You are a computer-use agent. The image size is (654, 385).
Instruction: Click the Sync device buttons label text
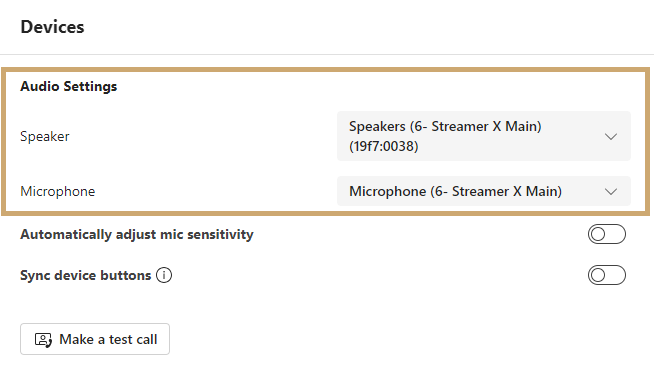86,275
